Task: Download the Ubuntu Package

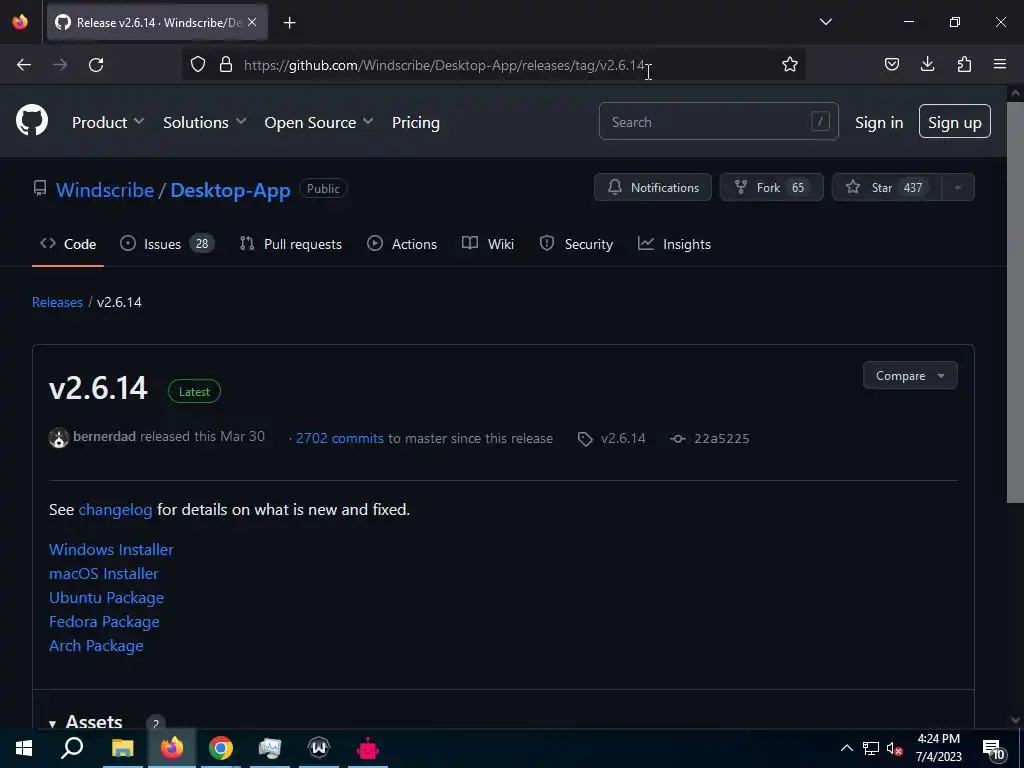Action: 106,598
